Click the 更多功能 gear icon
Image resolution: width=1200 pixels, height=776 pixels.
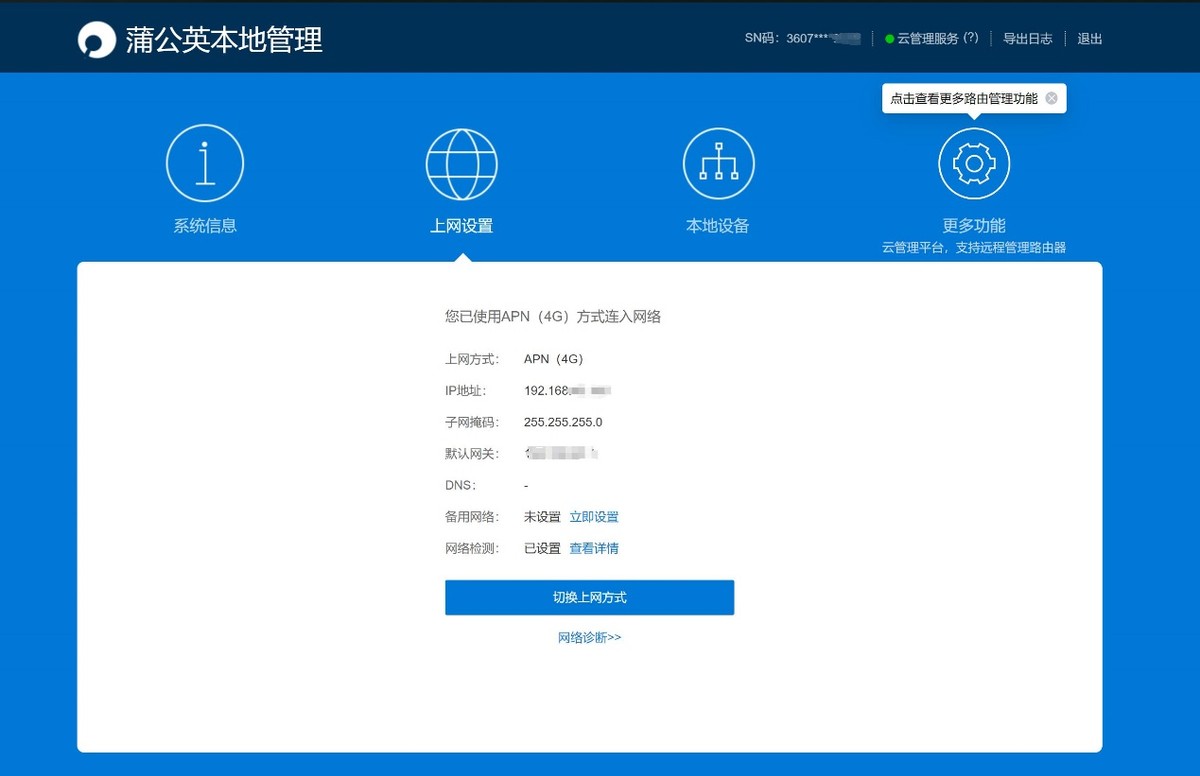[x=973, y=163]
